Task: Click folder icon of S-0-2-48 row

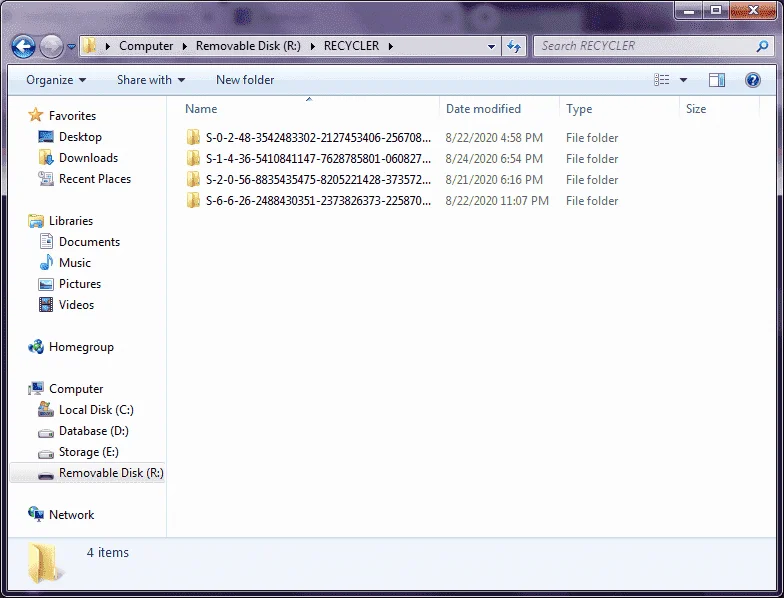Action: (193, 137)
